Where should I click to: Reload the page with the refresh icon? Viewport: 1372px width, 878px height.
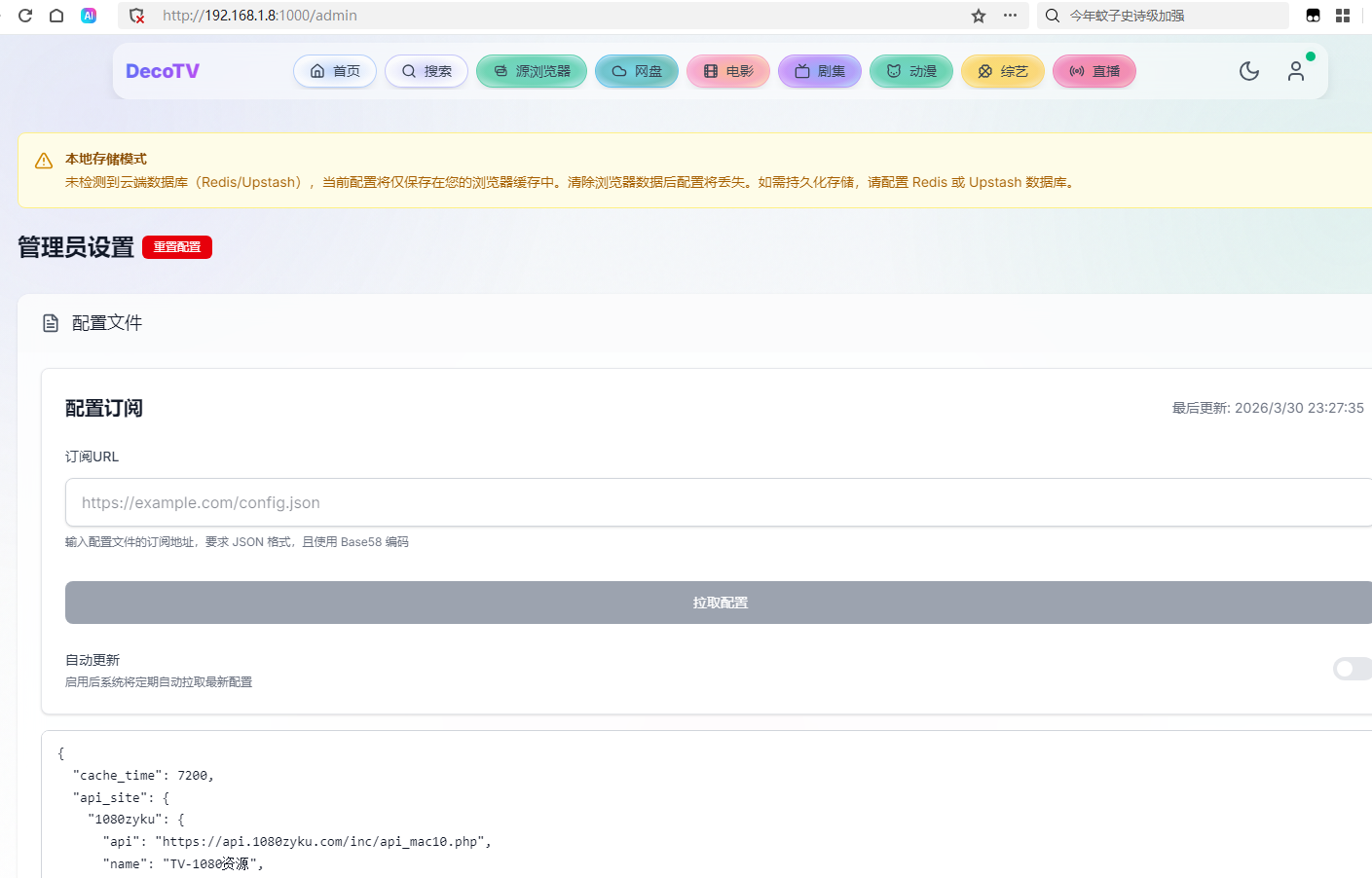click(x=25, y=16)
